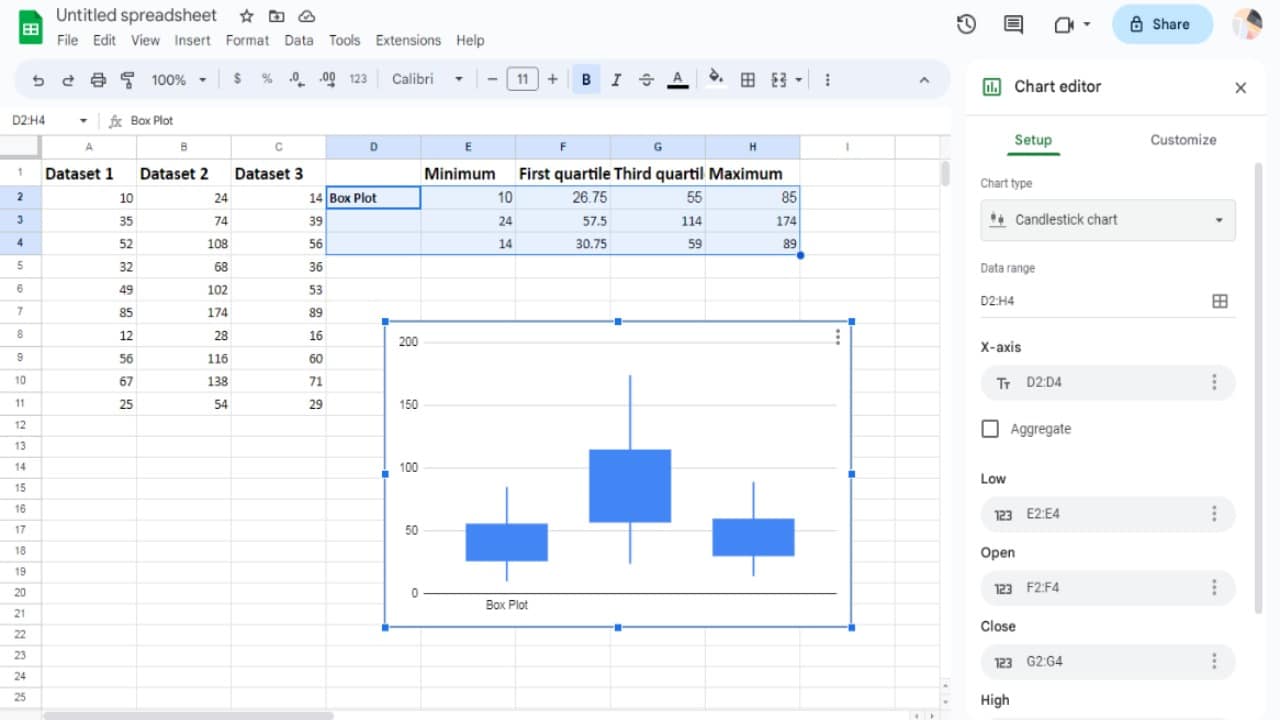The width and height of the screenshot is (1280, 720).
Task: Open cell borders tool
Action: click(x=747, y=80)
